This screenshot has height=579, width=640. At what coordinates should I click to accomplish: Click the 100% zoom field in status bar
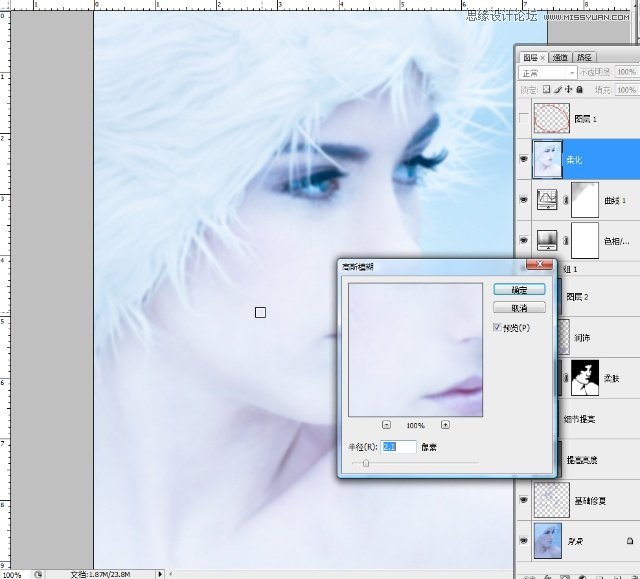[12, 575]
